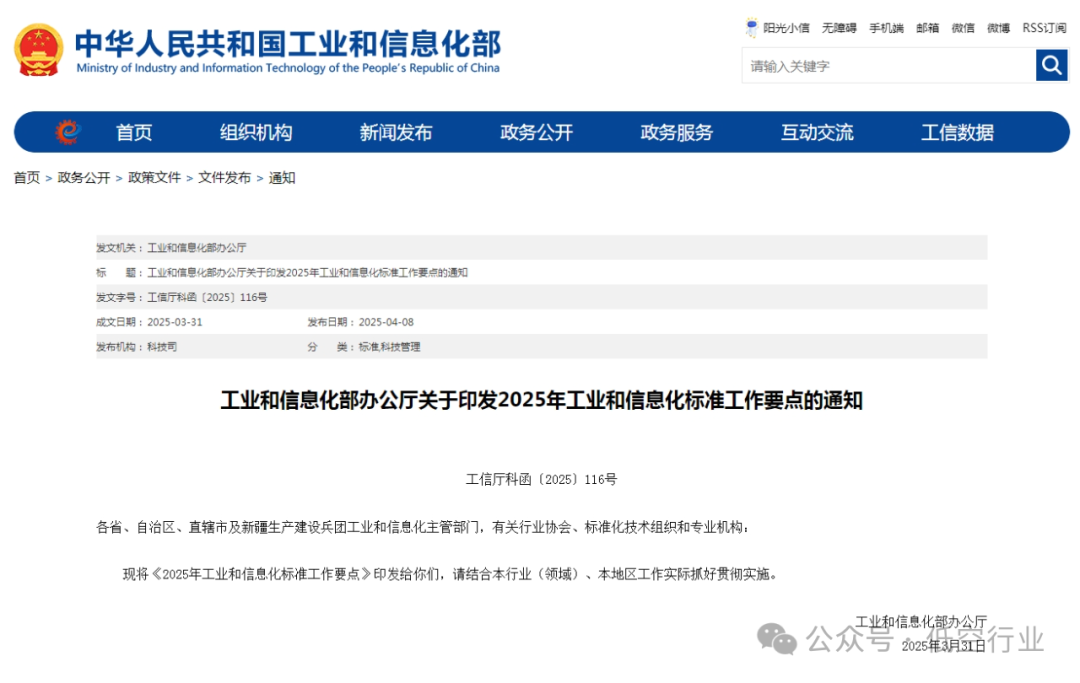The width and height of the screenshot is (1080, 683).
Task: Open 政策文件 from the breadcrumb
Action: [155, 177]
